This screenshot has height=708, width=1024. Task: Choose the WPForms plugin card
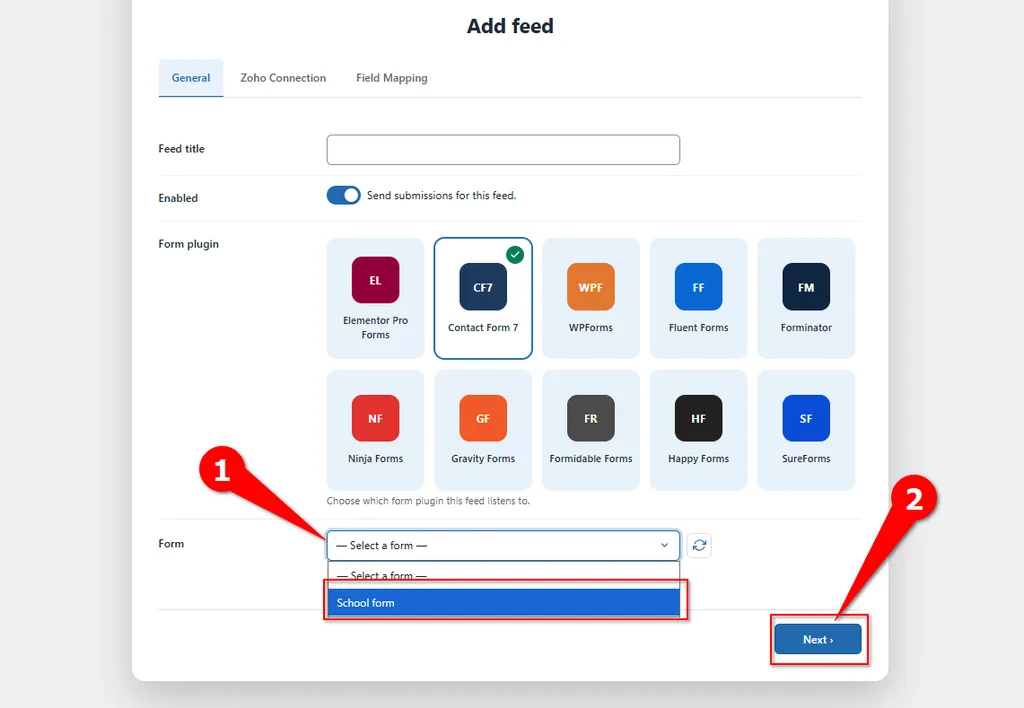590,298
